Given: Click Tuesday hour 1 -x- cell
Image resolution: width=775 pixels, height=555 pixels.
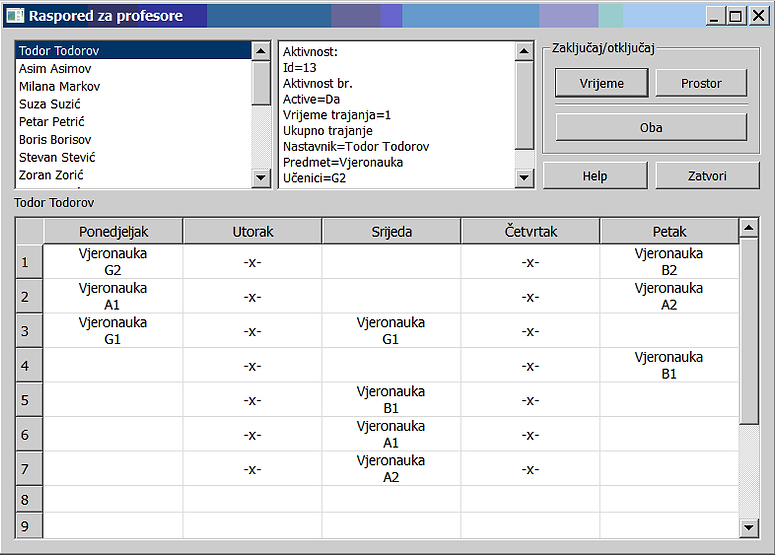Looking at the screenshot, I should click(253, 262).
